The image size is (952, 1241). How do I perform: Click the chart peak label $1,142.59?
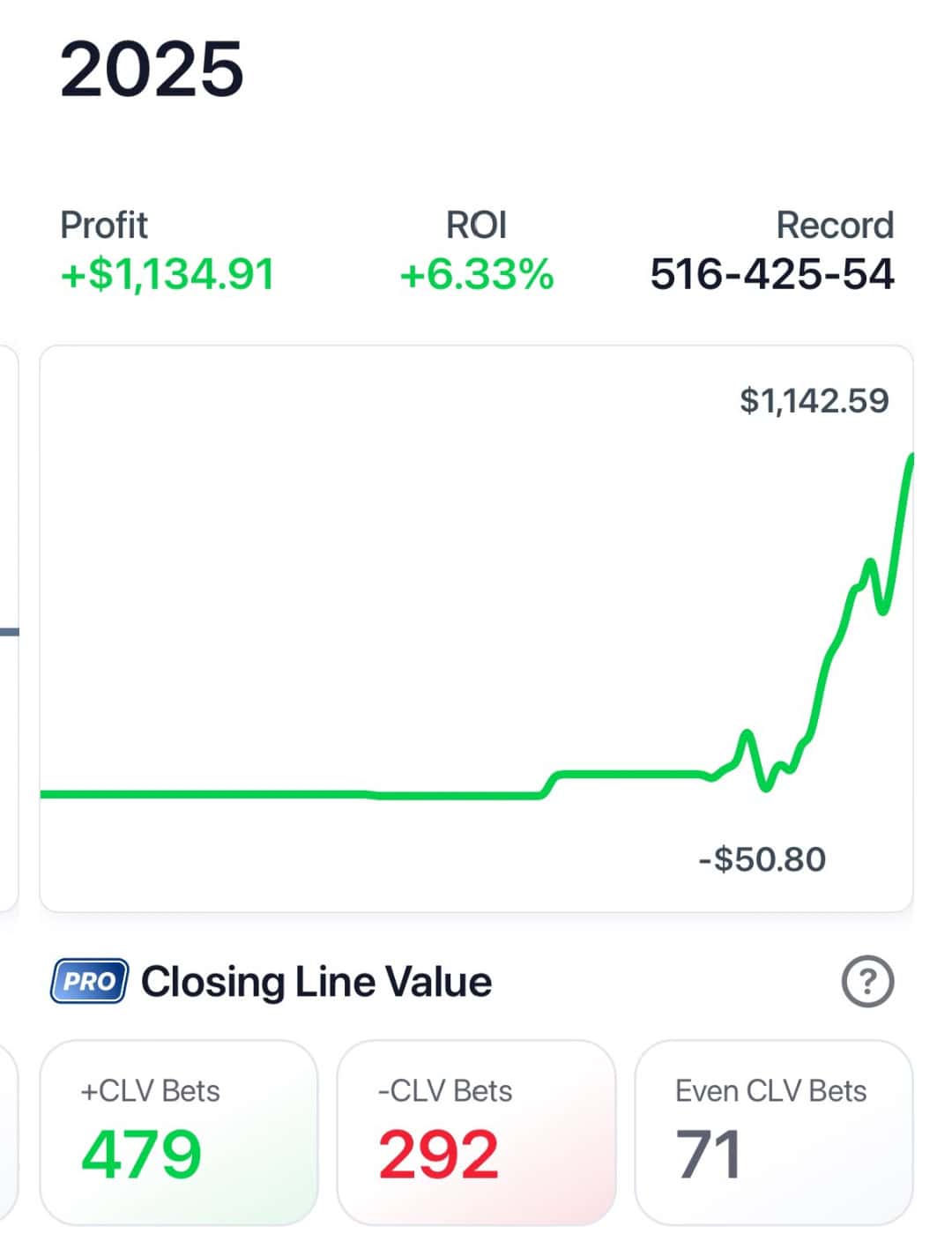(814, 401)
